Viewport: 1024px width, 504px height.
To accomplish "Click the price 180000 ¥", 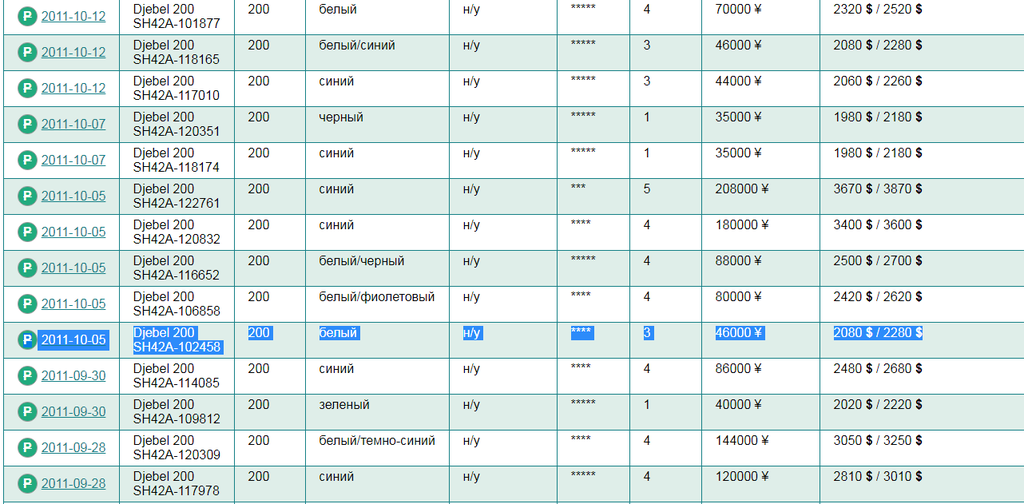I will click(x=742, y=225).
